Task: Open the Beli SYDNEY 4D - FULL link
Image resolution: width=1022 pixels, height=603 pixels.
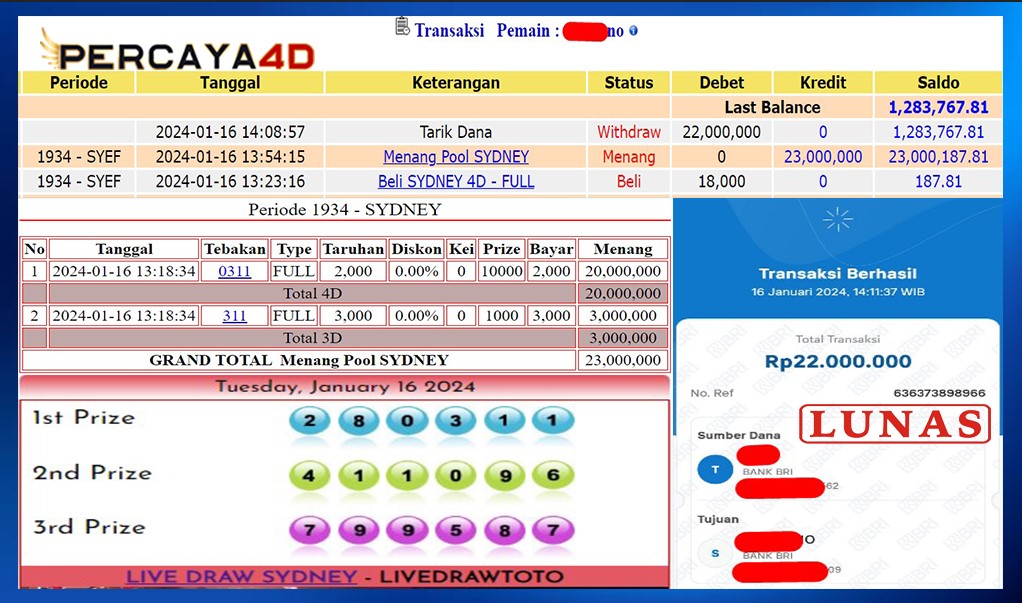Action: coord(455,181)
